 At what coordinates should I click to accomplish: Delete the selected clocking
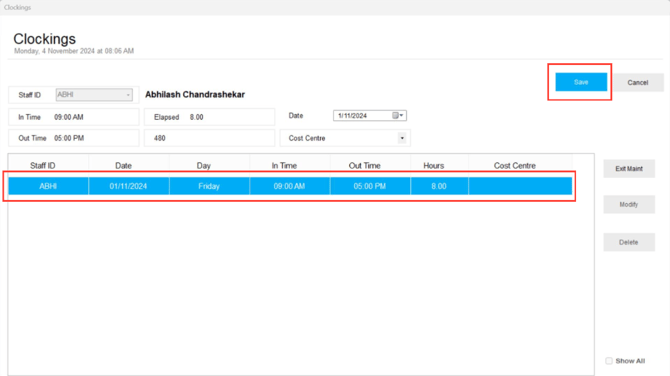(629, 242)
